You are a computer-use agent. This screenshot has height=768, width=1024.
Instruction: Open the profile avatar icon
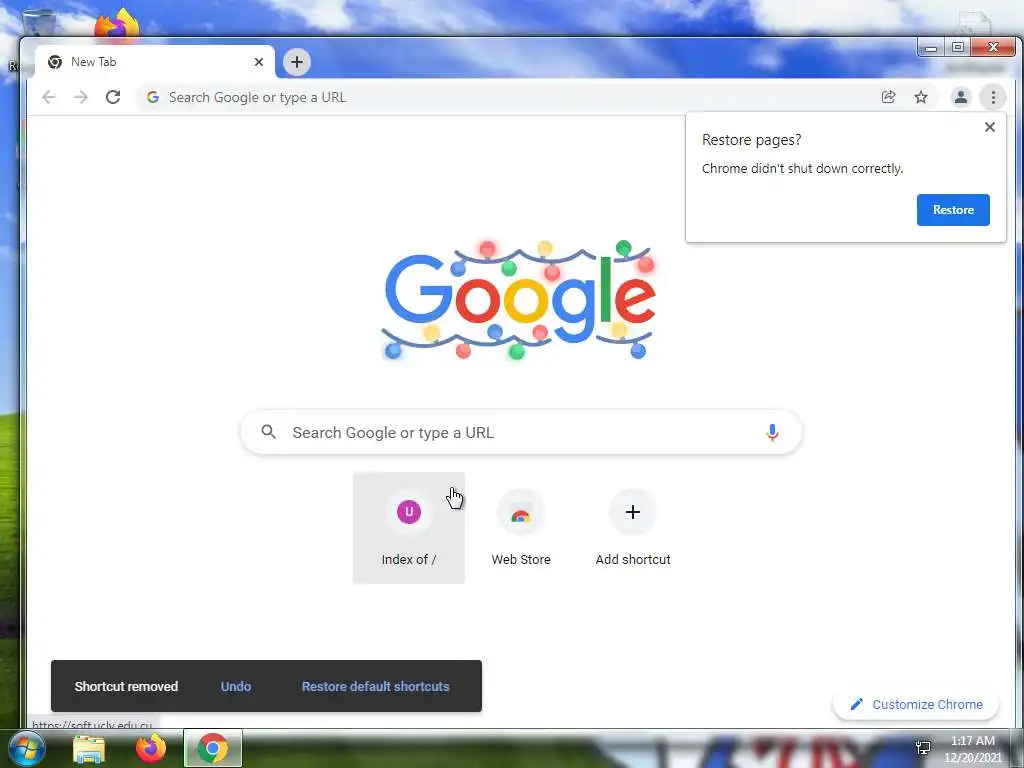tap(961, 97)
